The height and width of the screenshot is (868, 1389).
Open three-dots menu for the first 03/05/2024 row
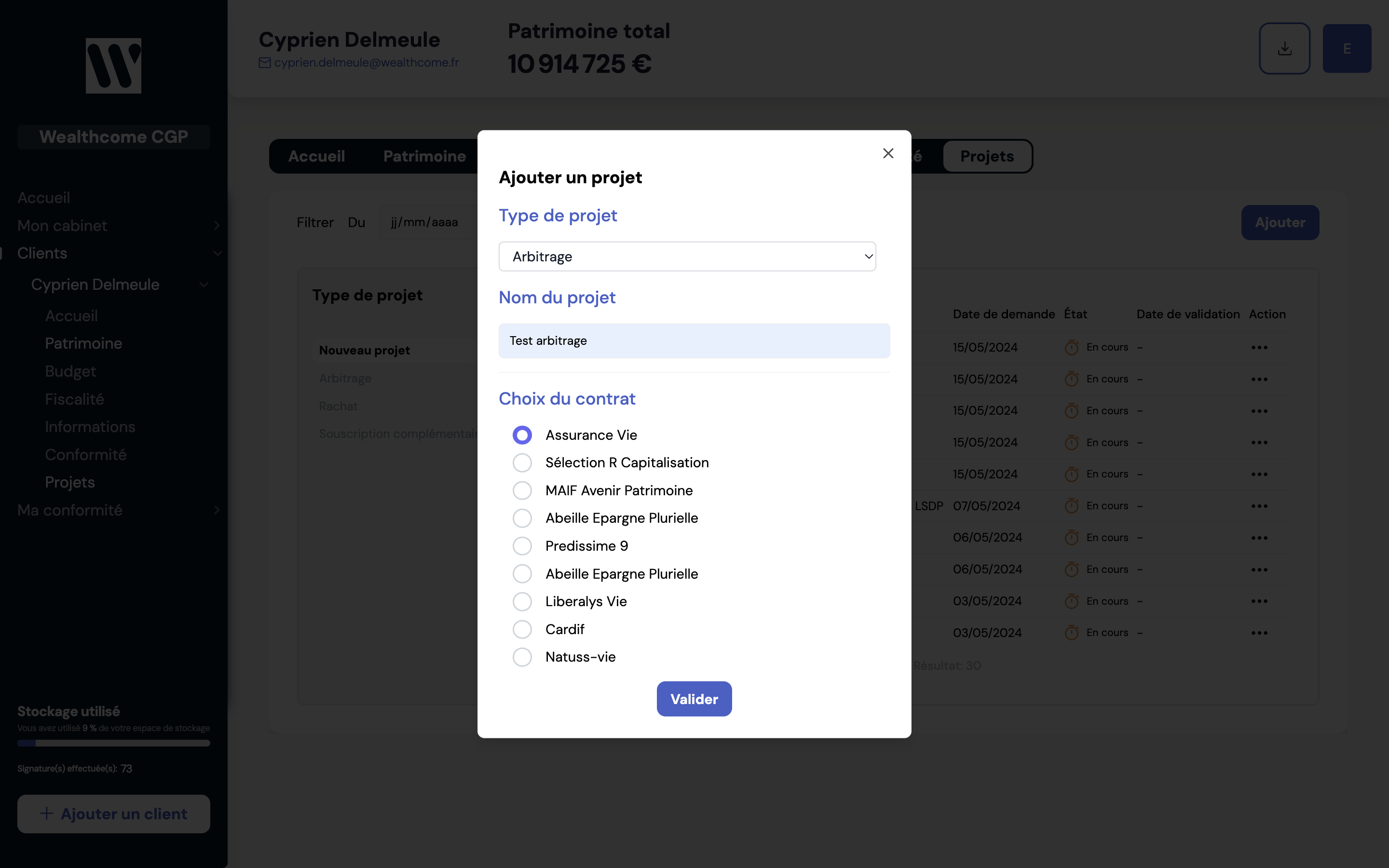click(1259, 601)
